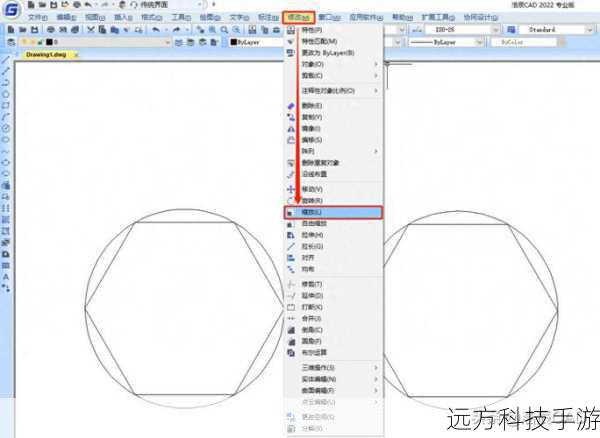This screenshot has height=438, width=600.
Task: Expand the 对象(O) submenu
Action: click(x=334, y=64)
